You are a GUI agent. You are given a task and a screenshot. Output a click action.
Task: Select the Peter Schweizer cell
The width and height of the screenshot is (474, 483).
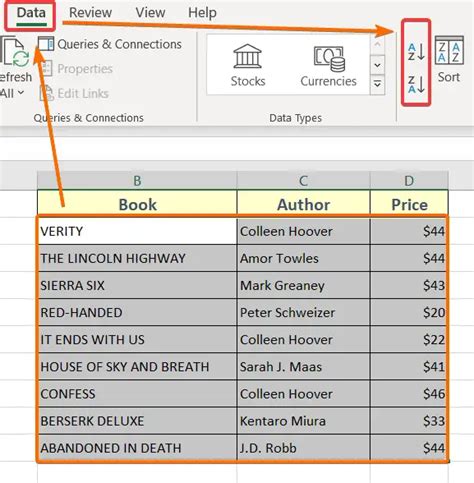coord(303,312)
